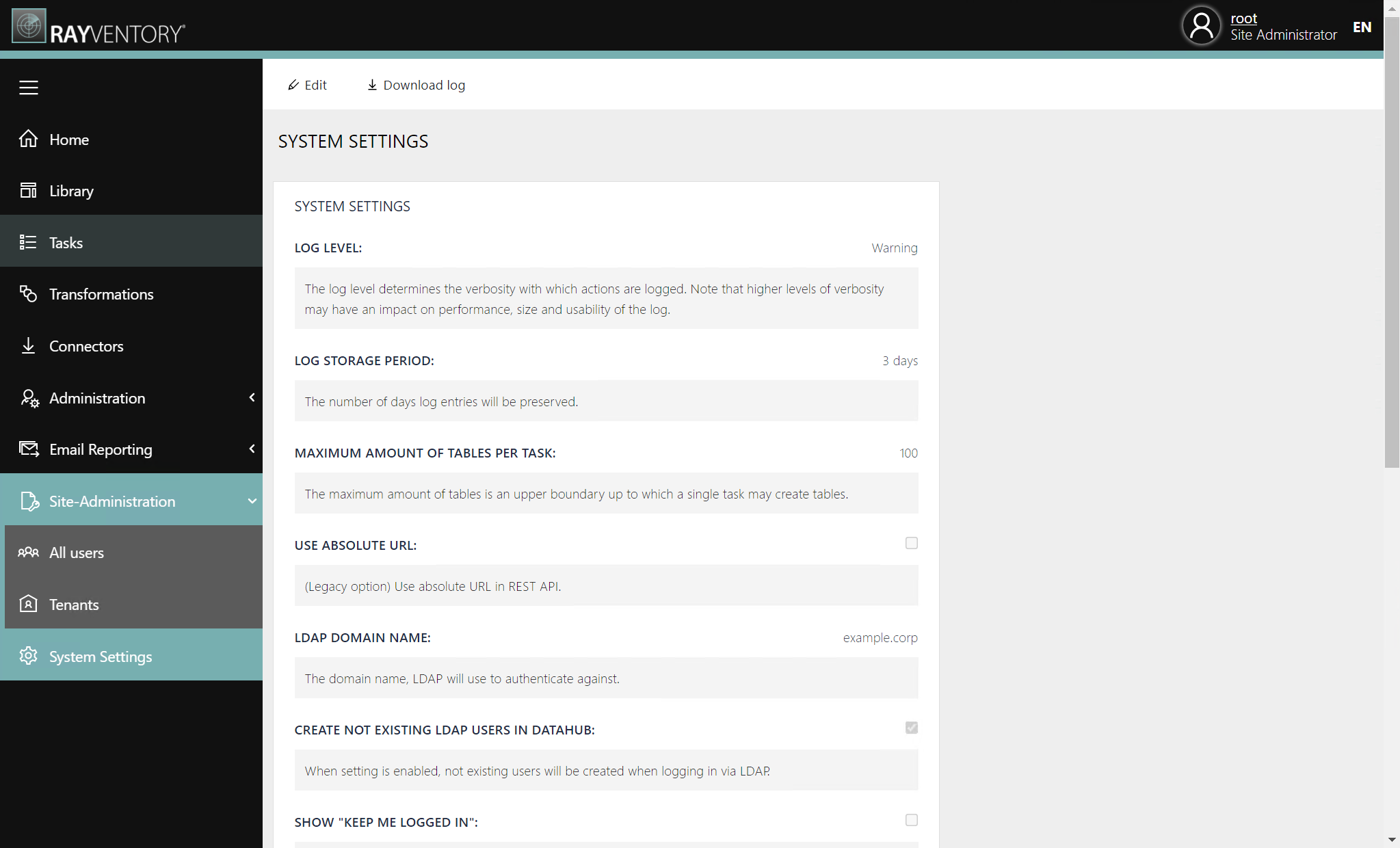Expand the Email Reporting submenu chevron
1400x848 pixels.
pos(252,449)
